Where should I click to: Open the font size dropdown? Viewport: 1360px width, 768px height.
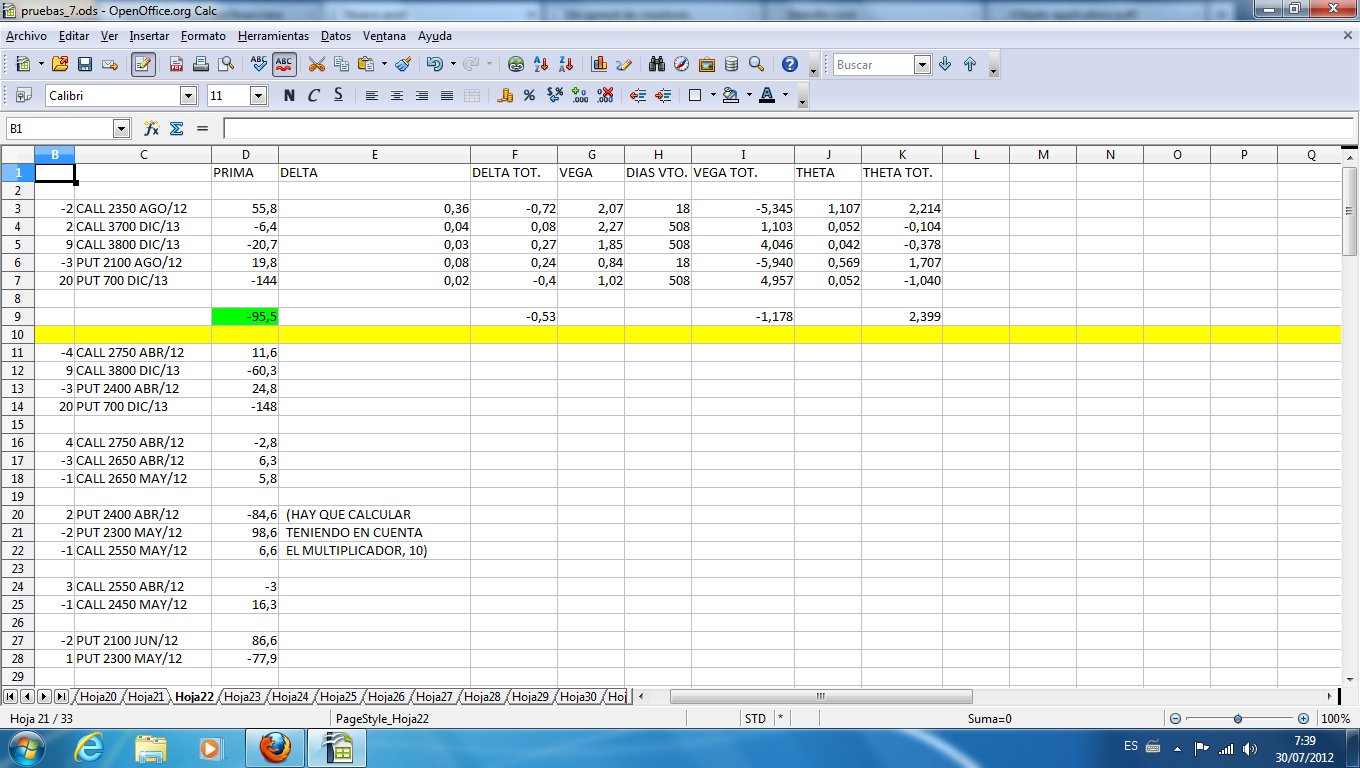pyautogui.click(x=258, y=96)
